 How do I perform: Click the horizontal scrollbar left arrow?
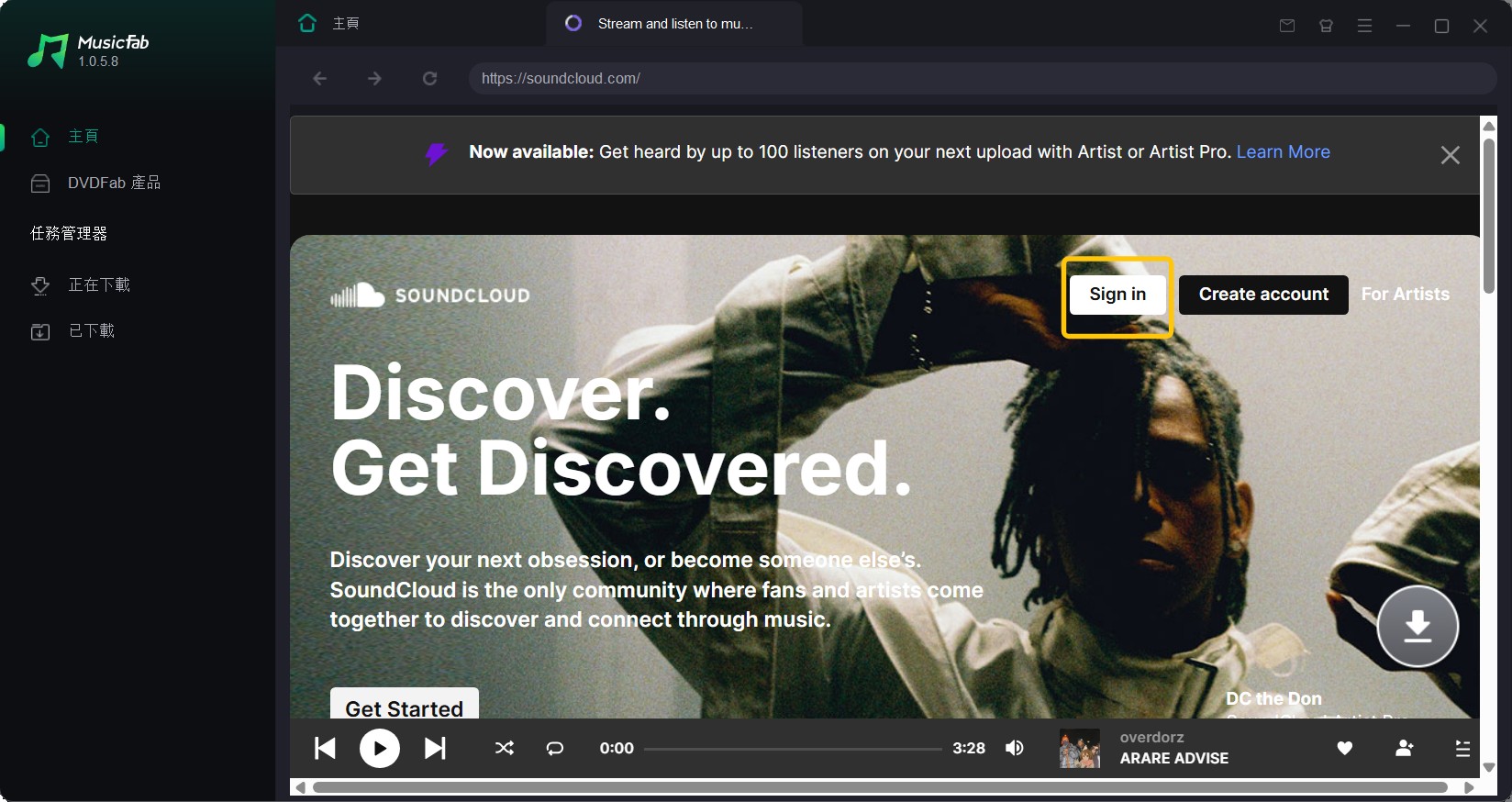(300, 787)
